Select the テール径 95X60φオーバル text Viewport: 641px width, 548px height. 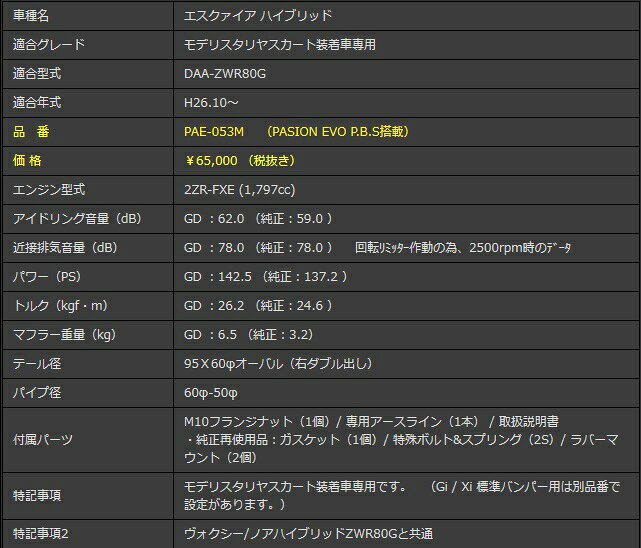(289, 364)
